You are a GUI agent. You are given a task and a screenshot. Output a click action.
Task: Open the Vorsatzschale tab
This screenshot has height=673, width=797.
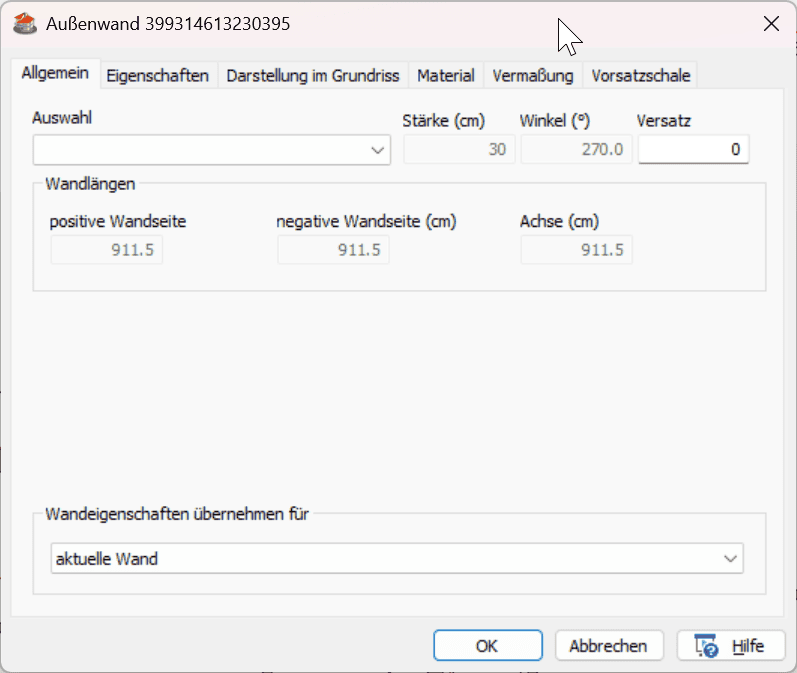(x=640, y=76)
